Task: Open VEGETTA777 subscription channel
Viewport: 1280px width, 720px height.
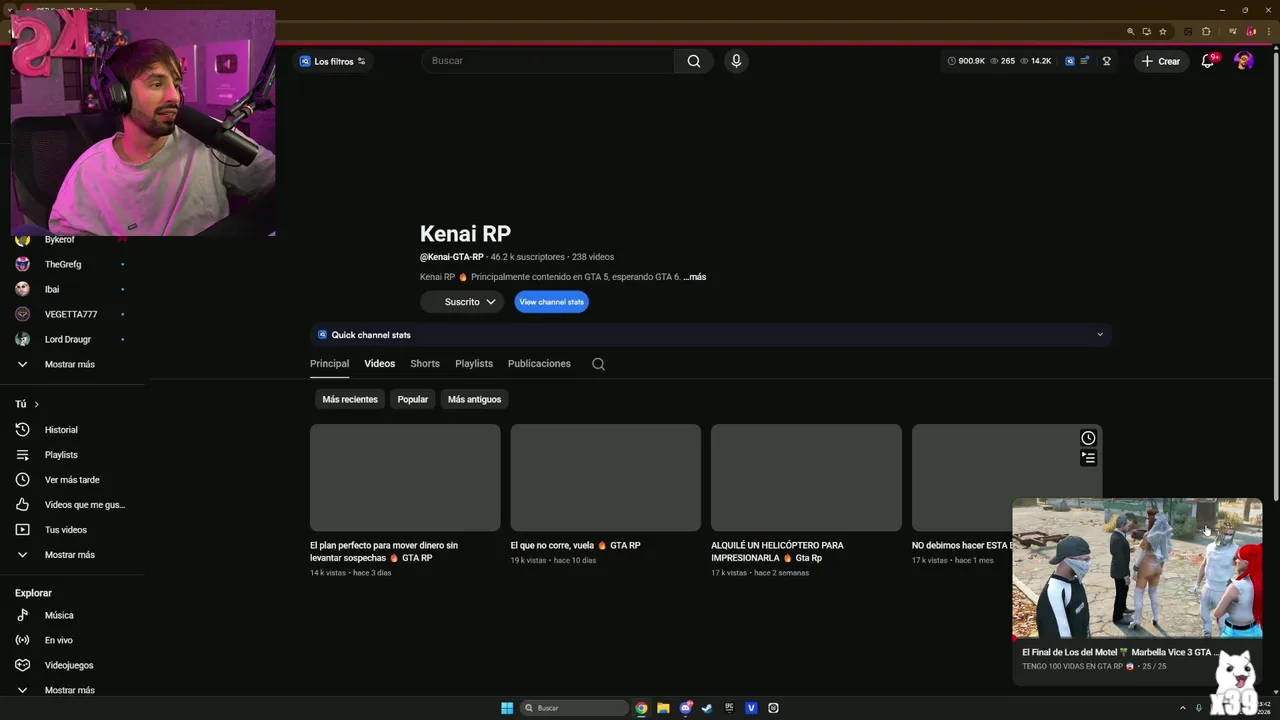Action: 70,314
